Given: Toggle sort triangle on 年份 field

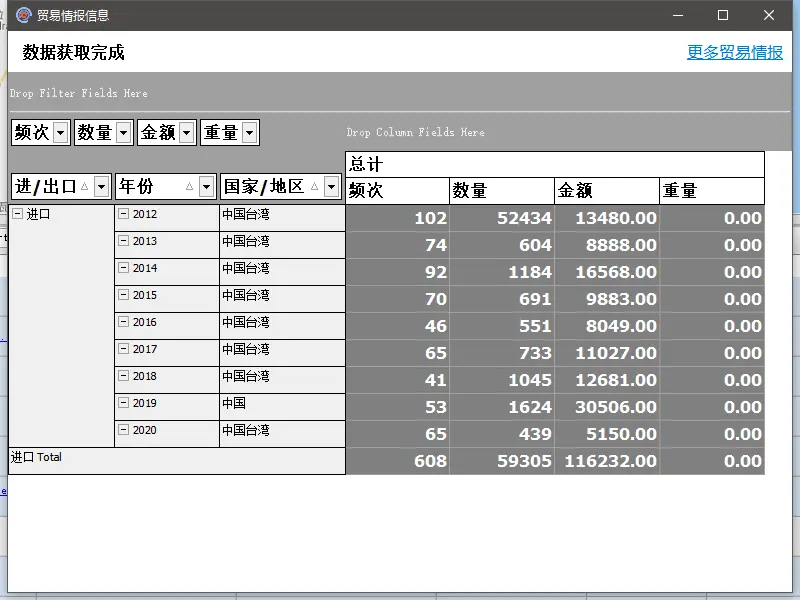Looking at the screenshot, I should tap(189, 187).
